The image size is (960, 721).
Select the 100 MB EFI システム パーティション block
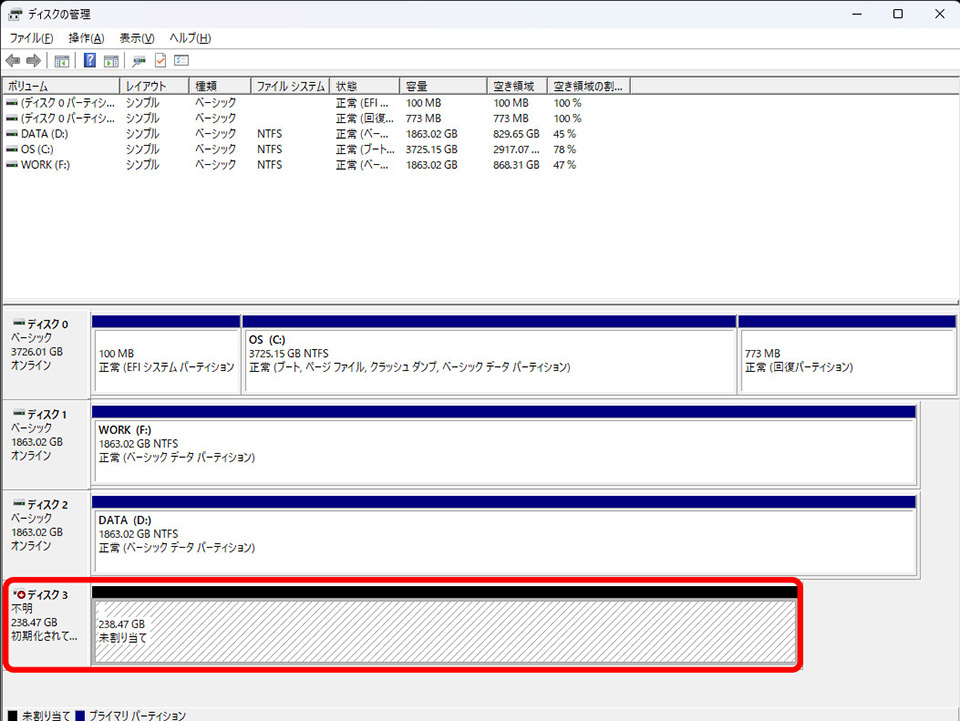click(x=166, y=362)
